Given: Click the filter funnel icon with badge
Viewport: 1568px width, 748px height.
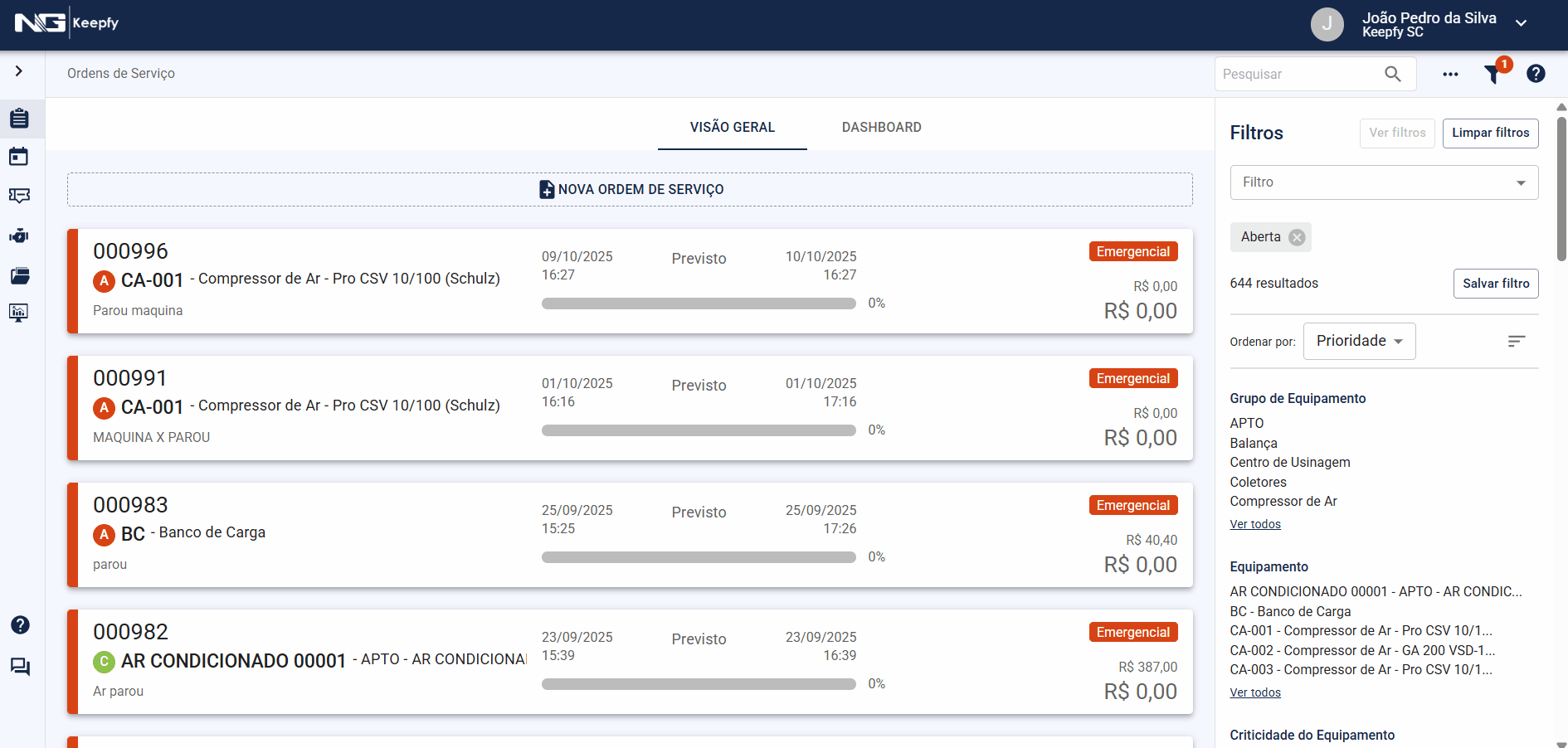Looking at the screenshot, I should [x=1493, y=74].
